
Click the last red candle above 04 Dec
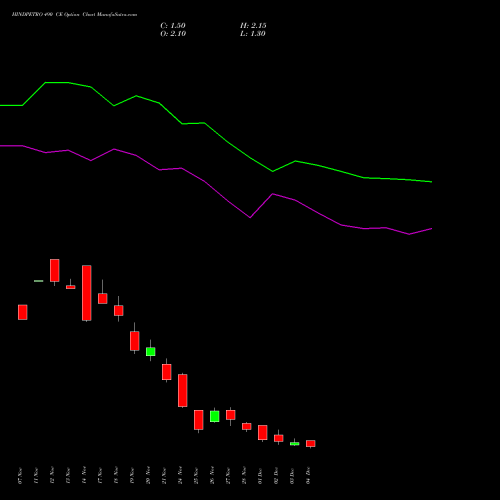[x=311, y=443]
